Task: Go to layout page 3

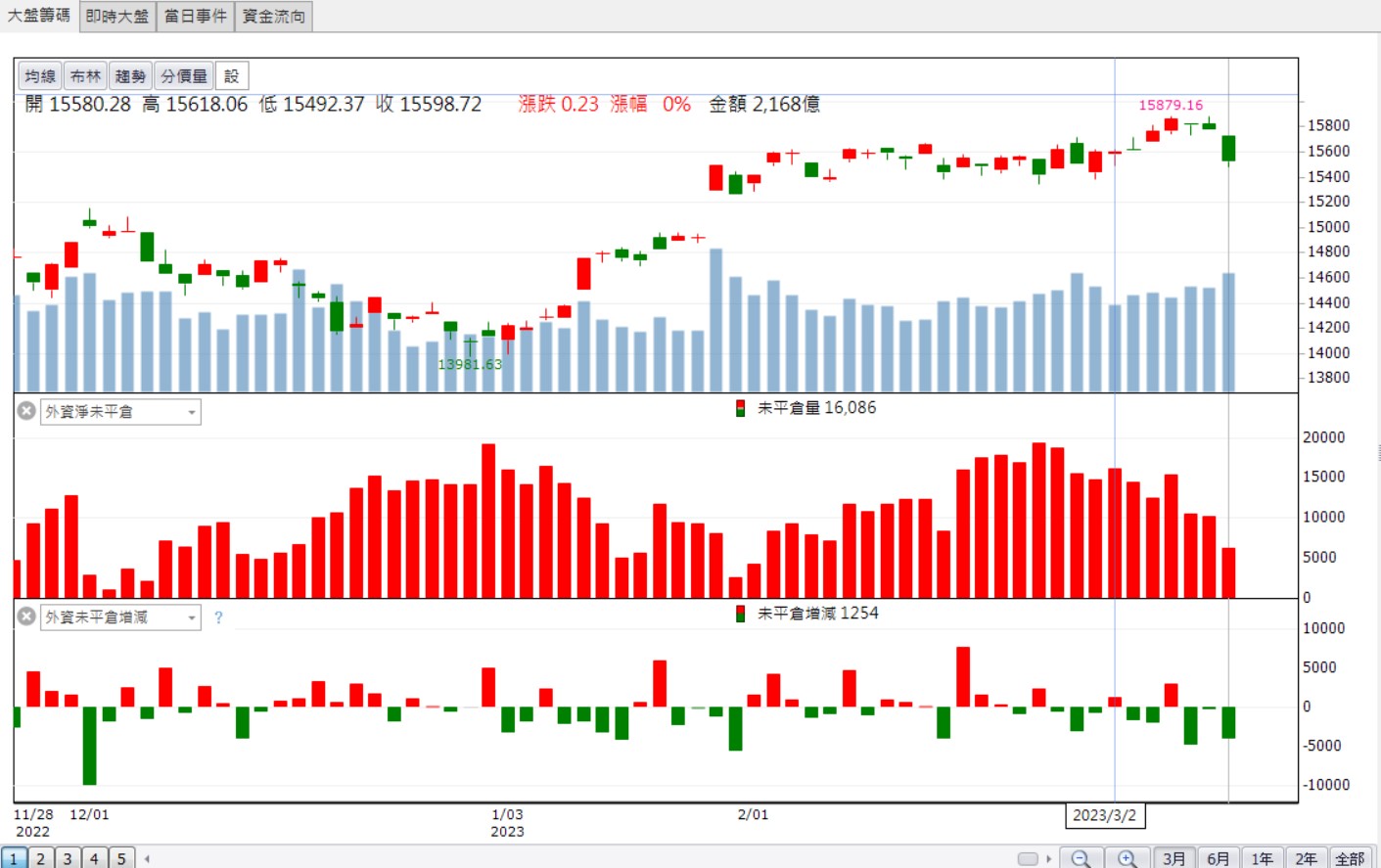Action: [x=68, y=858]
